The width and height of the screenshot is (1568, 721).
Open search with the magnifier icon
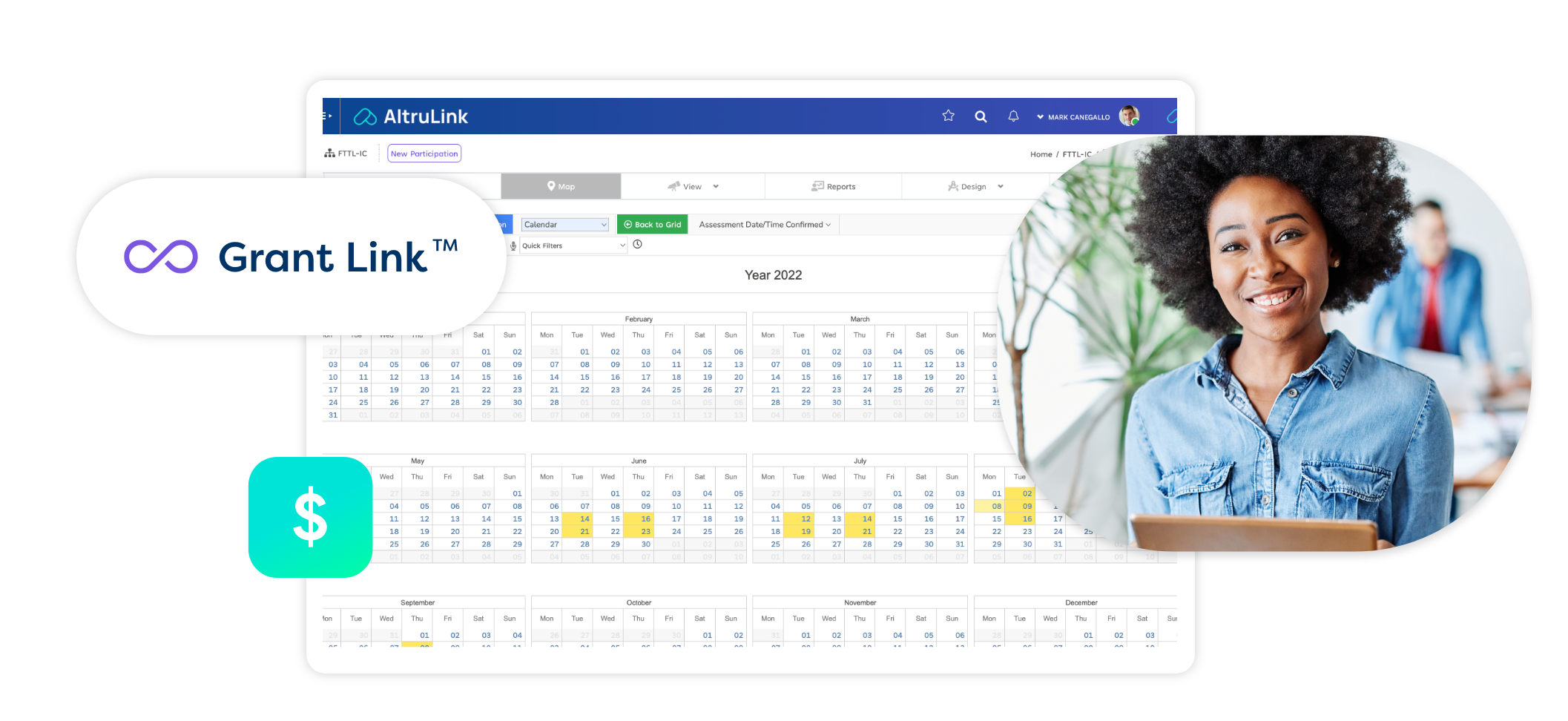(981, 116)
